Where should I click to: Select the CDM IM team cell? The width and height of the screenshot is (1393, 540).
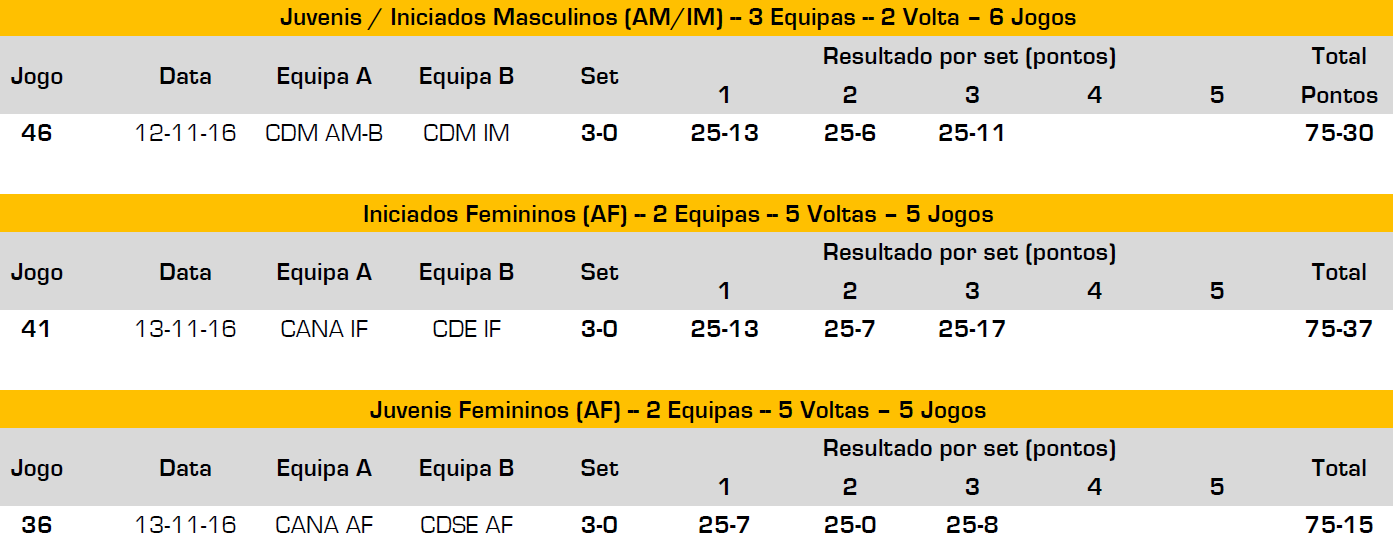click(466, 133)
